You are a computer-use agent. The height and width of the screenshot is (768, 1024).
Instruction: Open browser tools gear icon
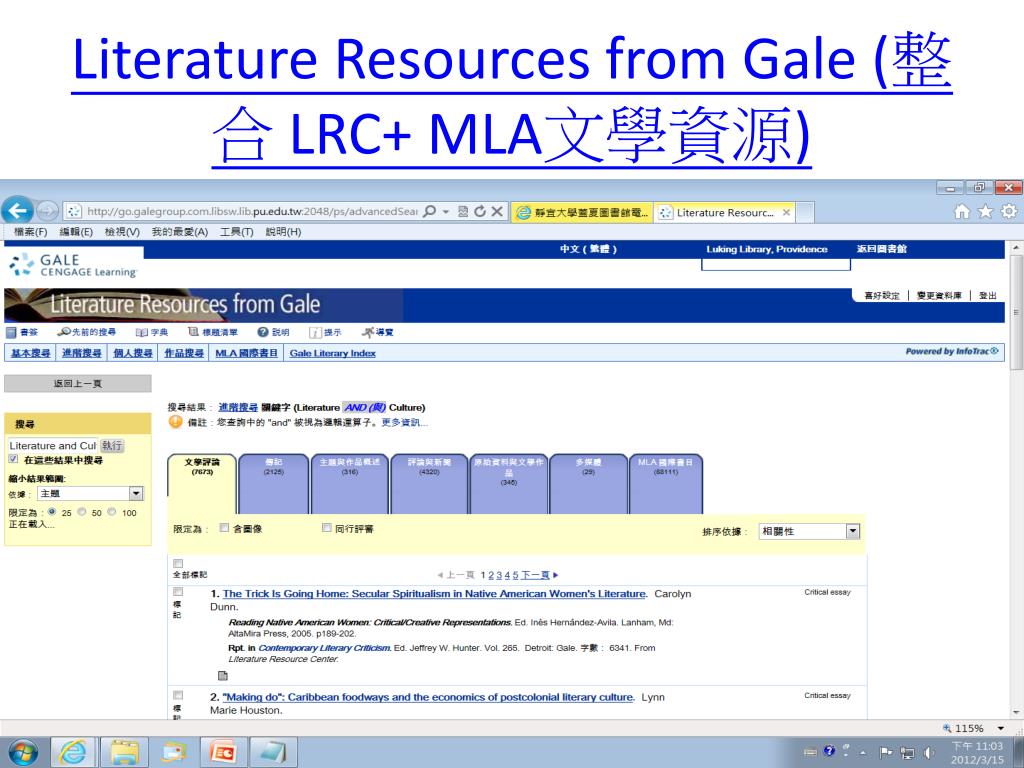point(1009,211)
